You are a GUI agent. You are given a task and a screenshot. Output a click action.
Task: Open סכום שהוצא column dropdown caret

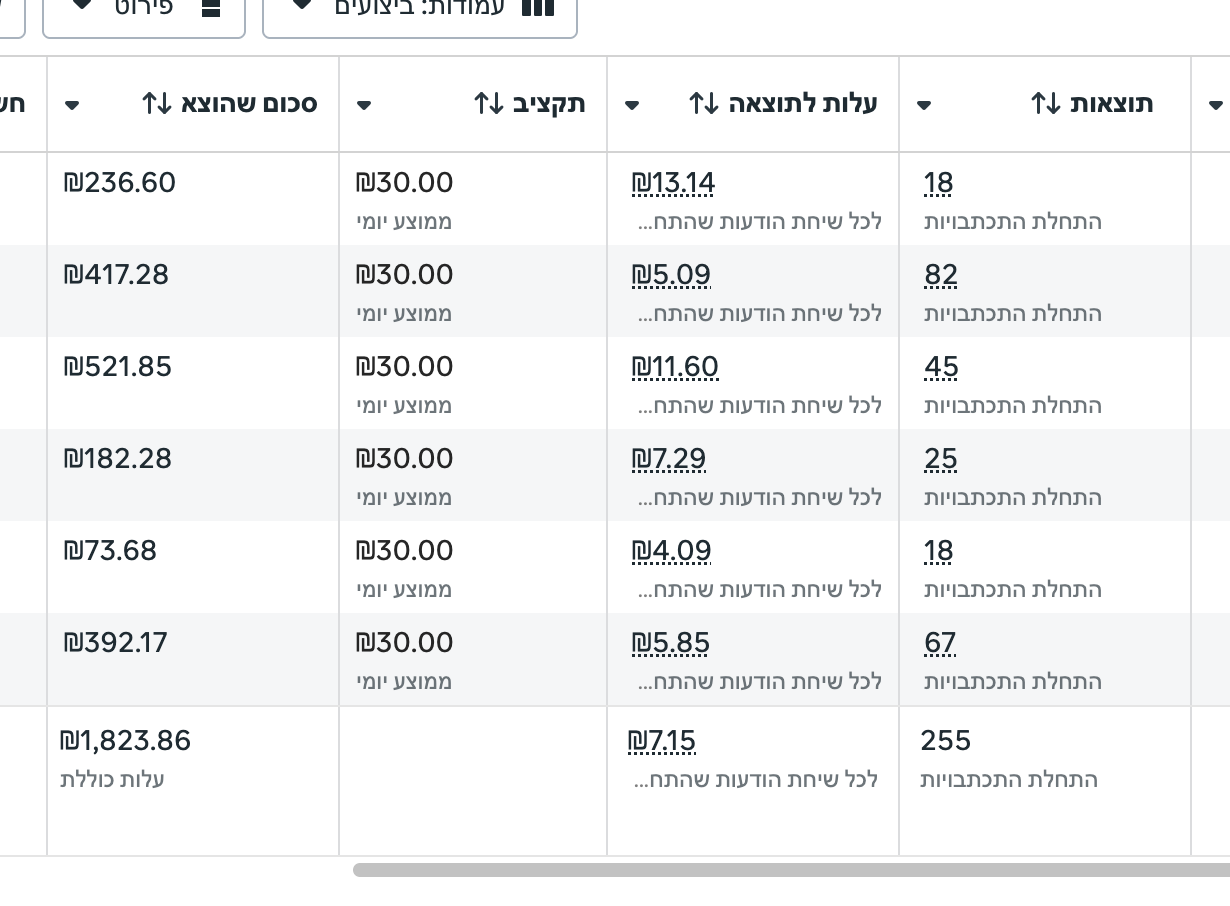[x=72, y=105]
